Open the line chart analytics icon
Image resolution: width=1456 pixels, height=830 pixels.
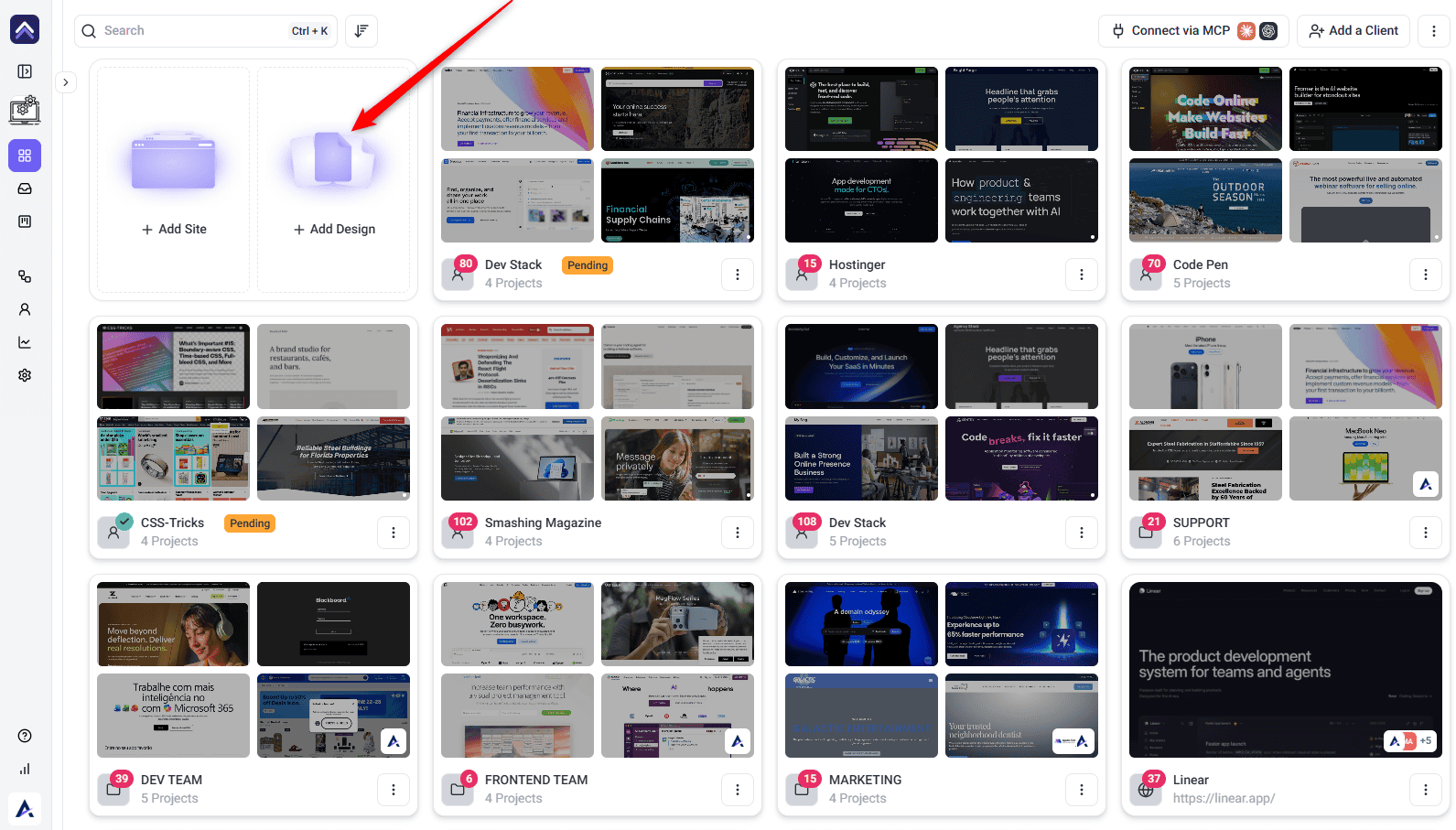(25, 342)
